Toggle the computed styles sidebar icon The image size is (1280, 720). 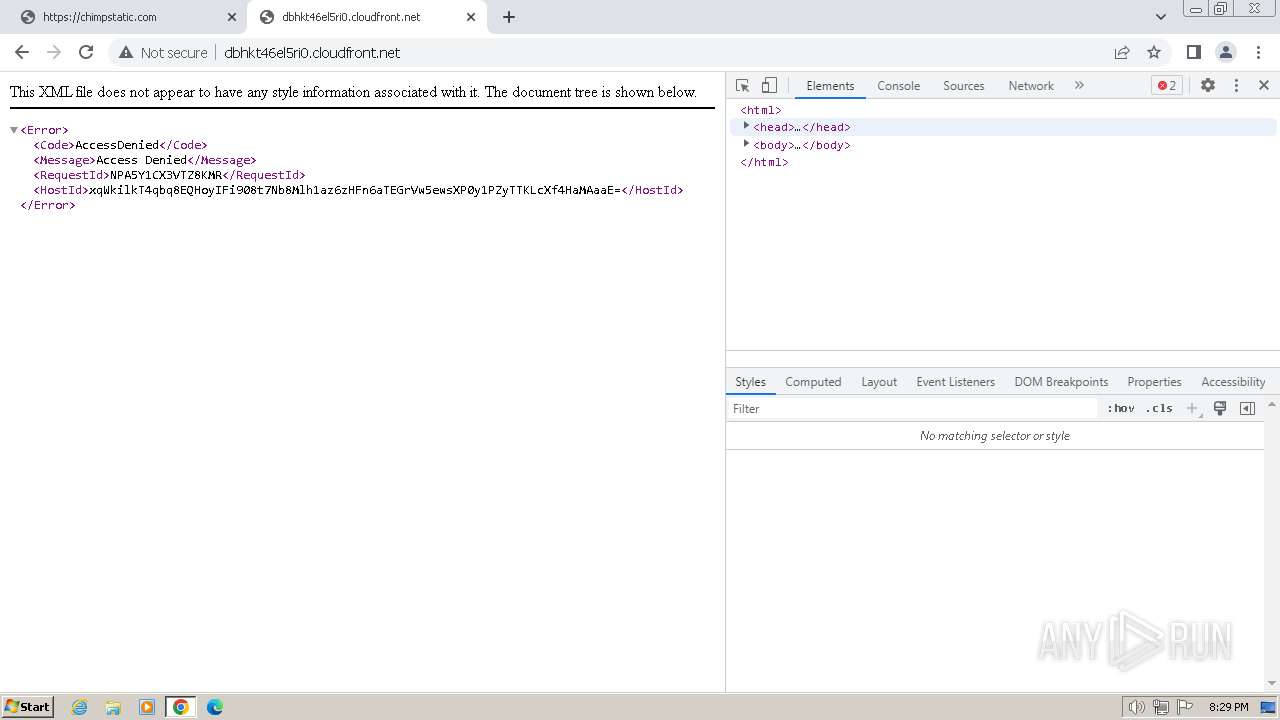point(1247,408)
